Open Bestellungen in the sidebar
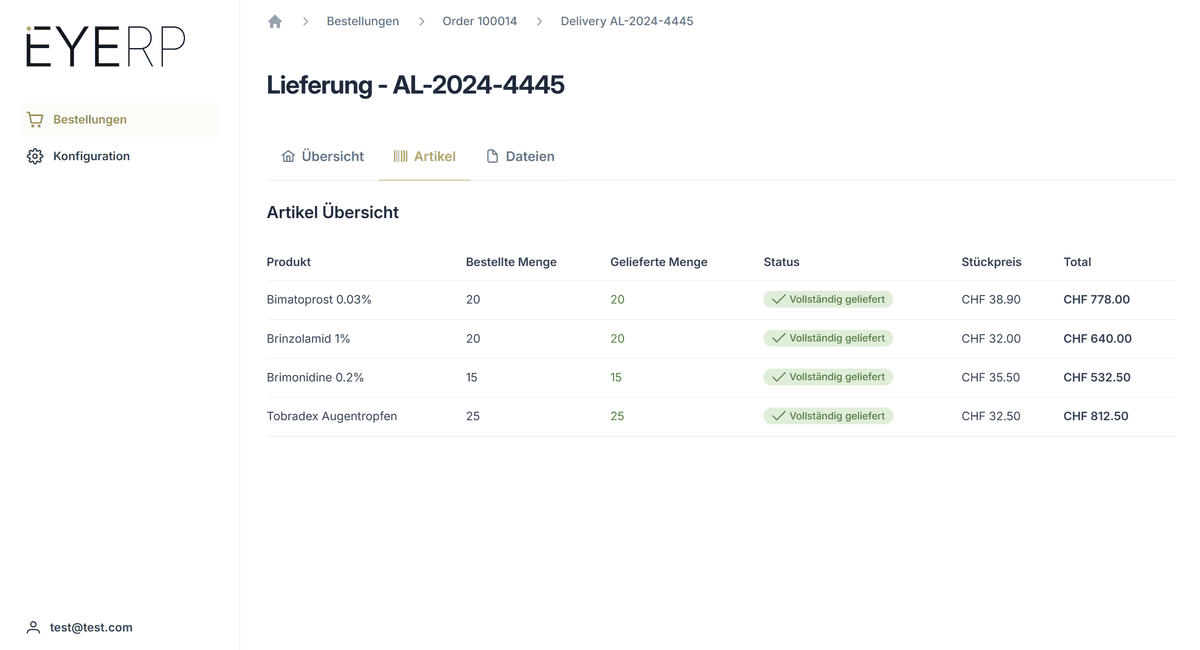 (x=90, y=120)
